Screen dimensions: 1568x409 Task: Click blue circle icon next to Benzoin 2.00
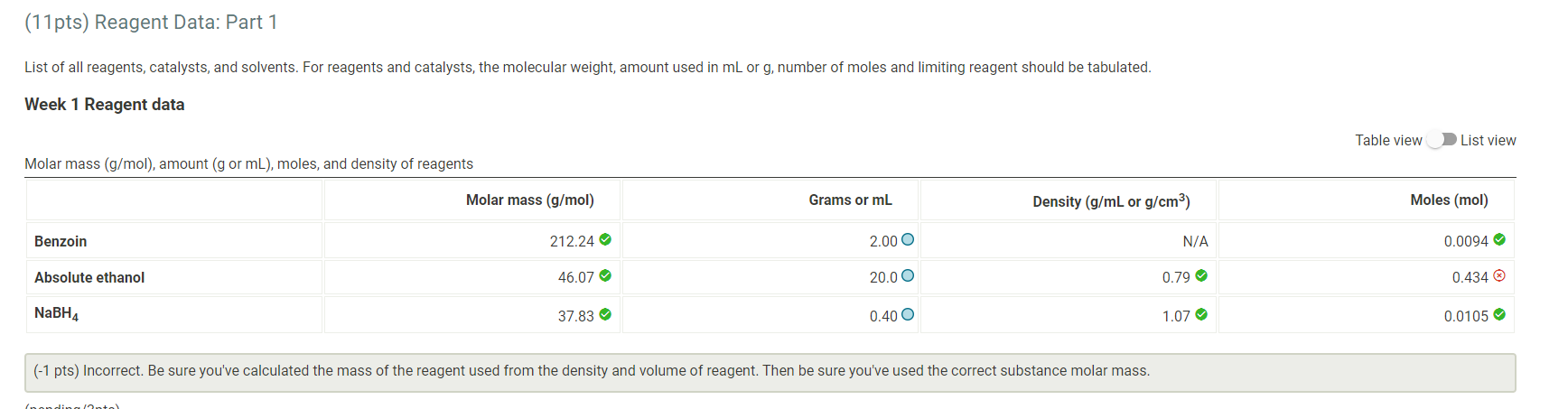(x=908, y=239)
